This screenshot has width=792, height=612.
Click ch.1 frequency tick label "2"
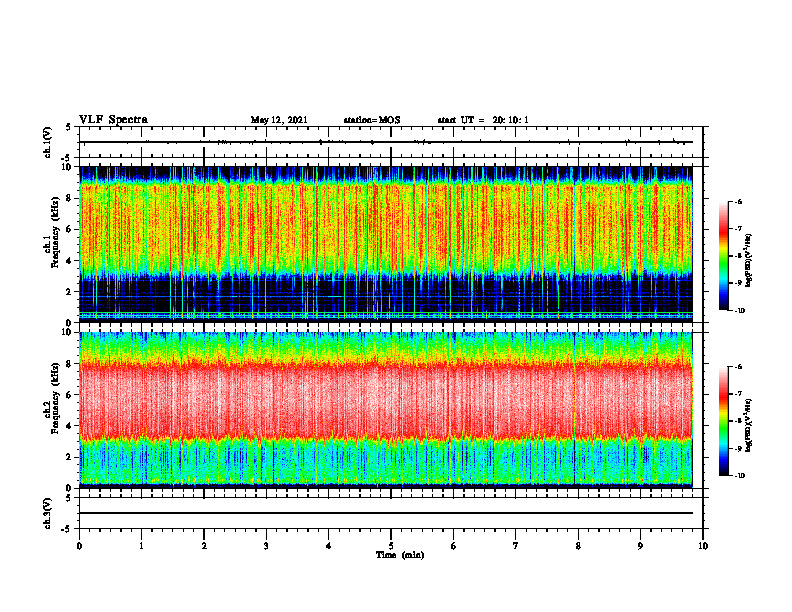tap(70, 292)
